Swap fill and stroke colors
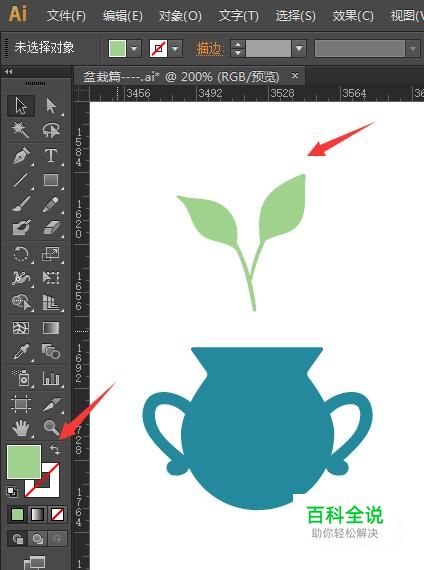The height and width of the screenshot is (570, 424). pos(55,450)
